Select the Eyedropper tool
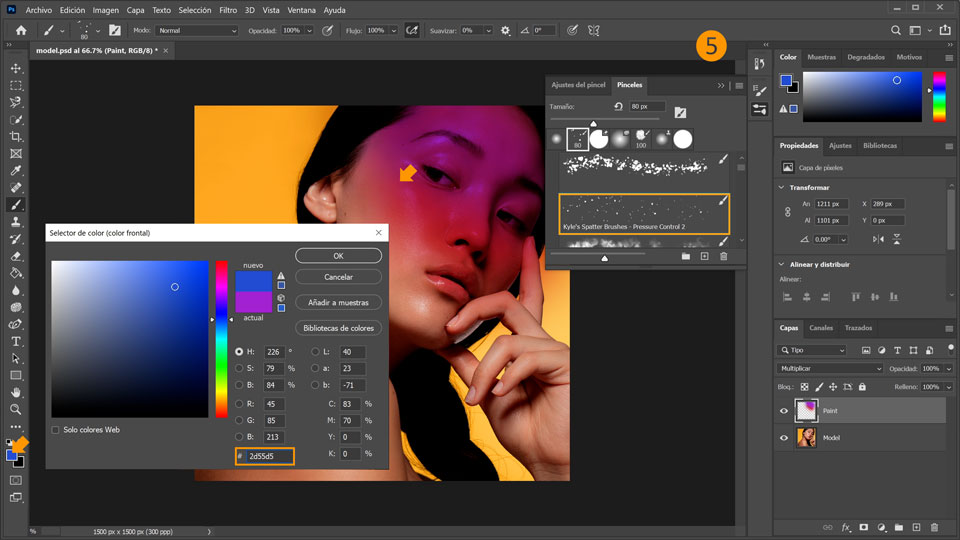The width and height of the screenshot is (960, 540). click(x=16, y=170)
